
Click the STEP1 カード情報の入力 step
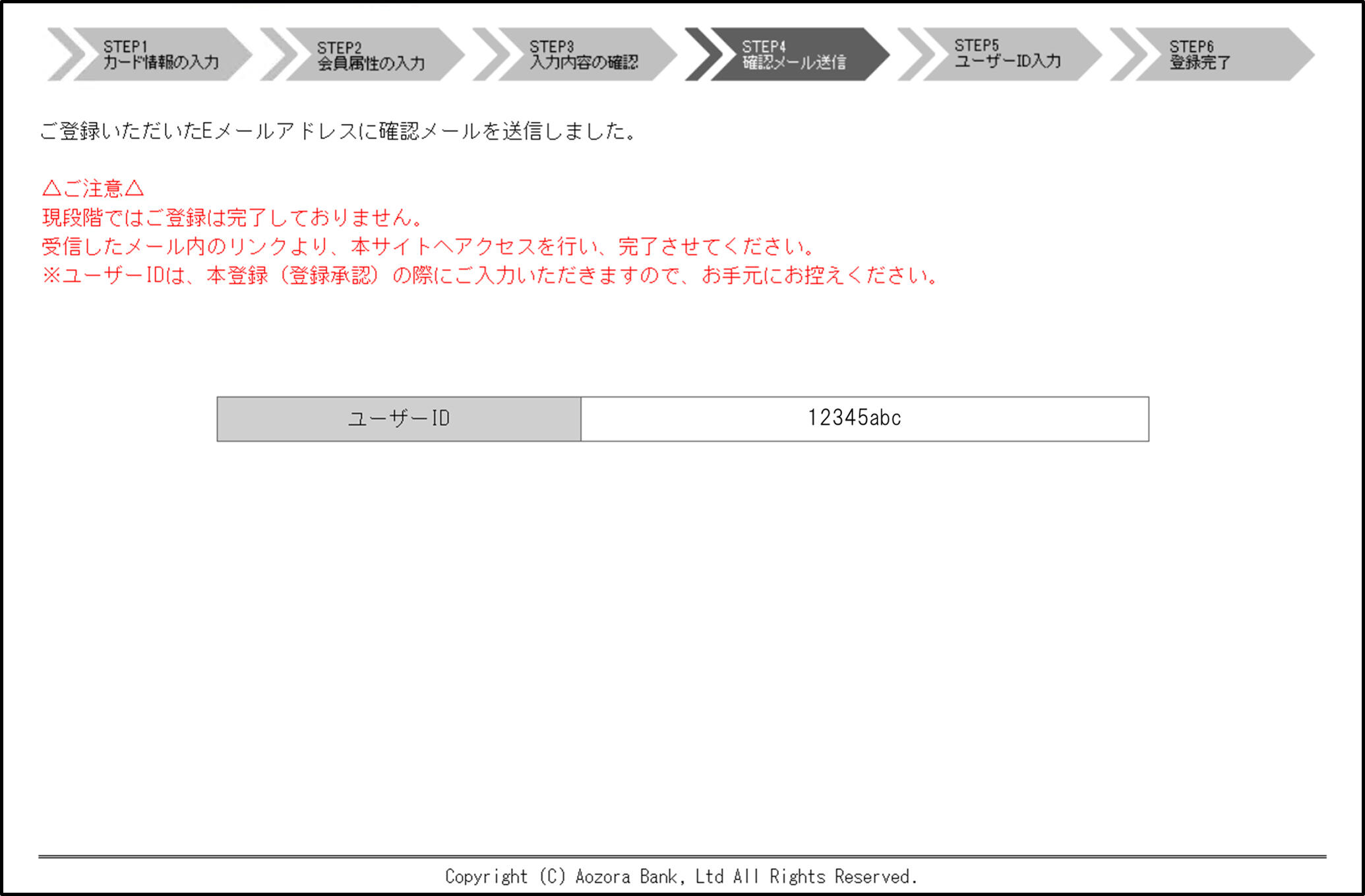[160, 55]
